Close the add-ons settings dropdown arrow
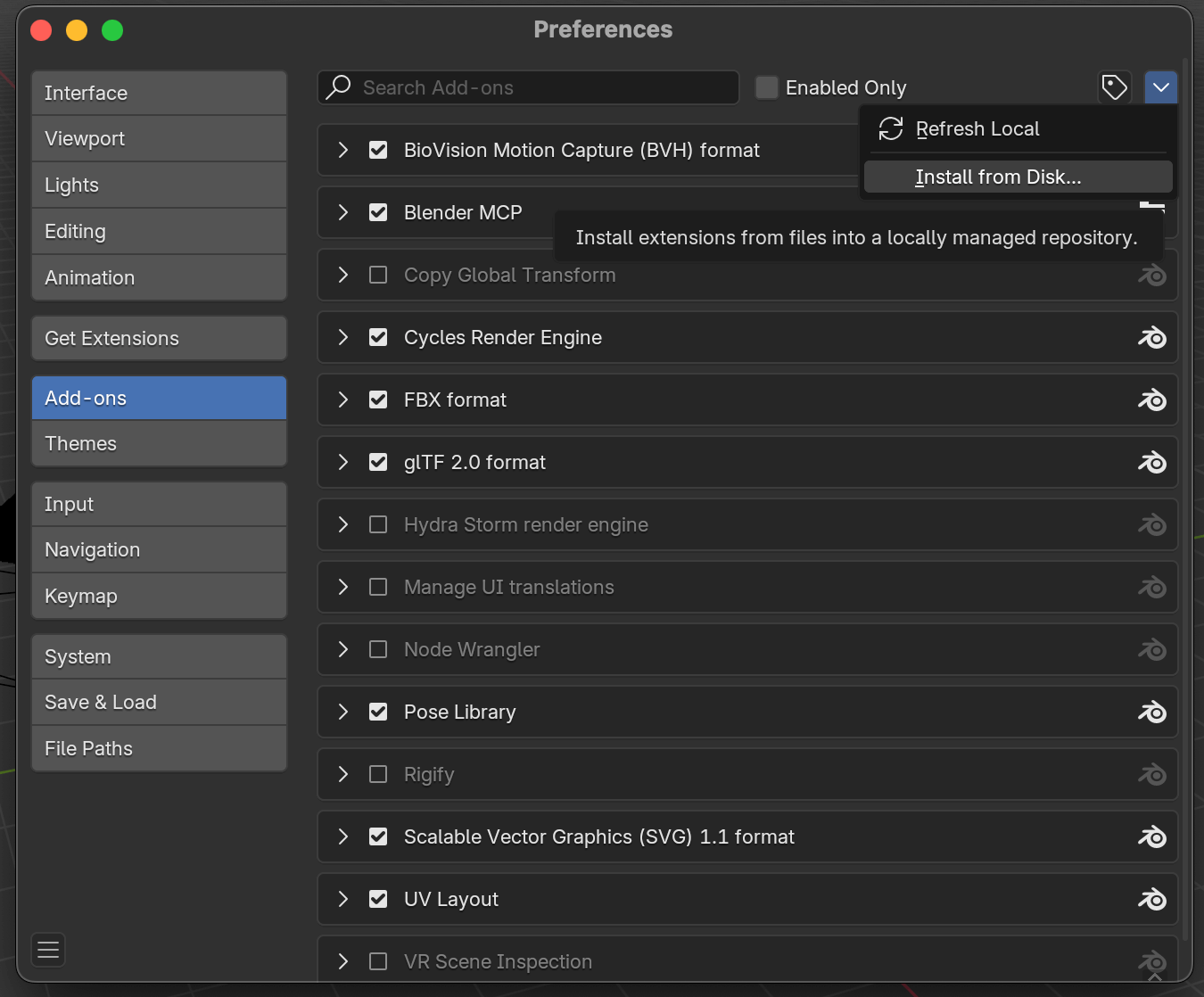This screenshot has height=997, width=1204. coord(1160,87)
